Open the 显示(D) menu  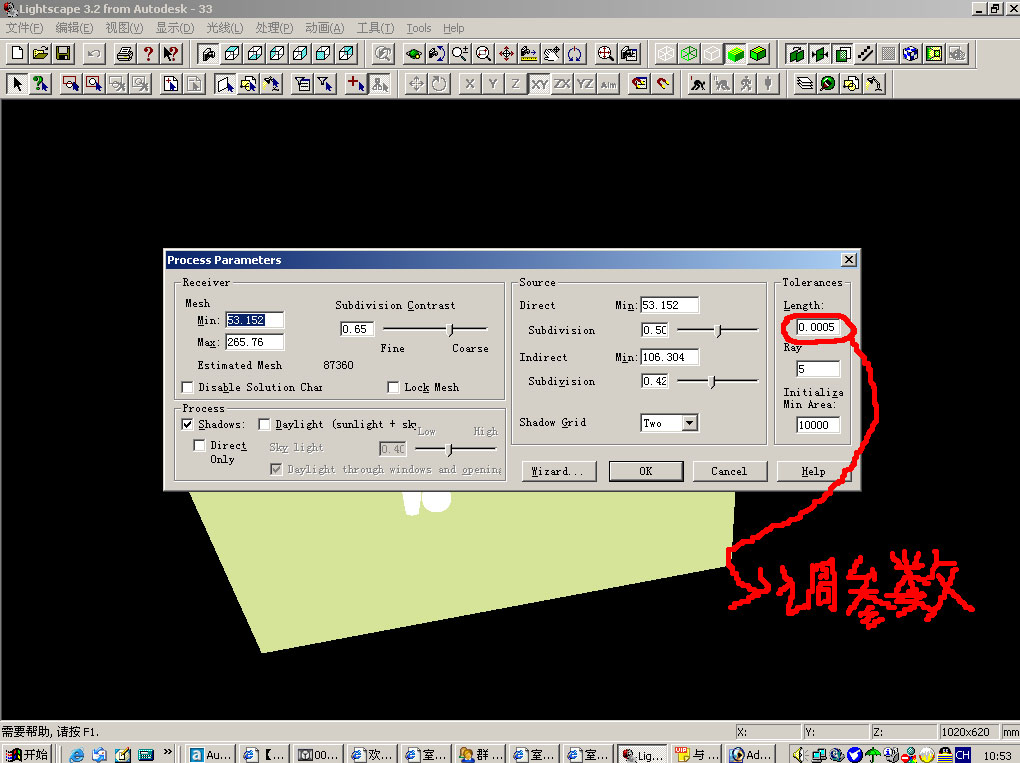pyautogui.click(x=174, y=28)
